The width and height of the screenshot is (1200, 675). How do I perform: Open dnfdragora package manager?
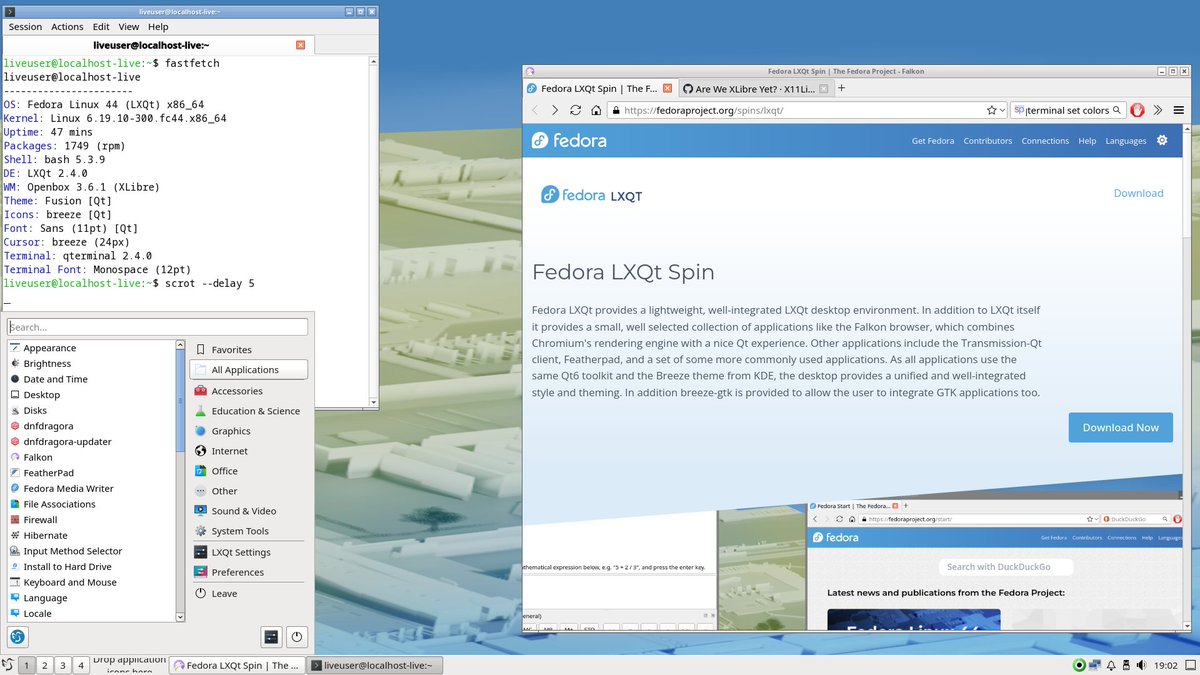tap(92, 426)
